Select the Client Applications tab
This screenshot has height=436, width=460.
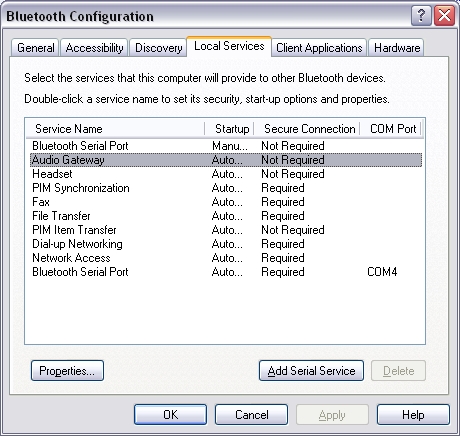319,48
